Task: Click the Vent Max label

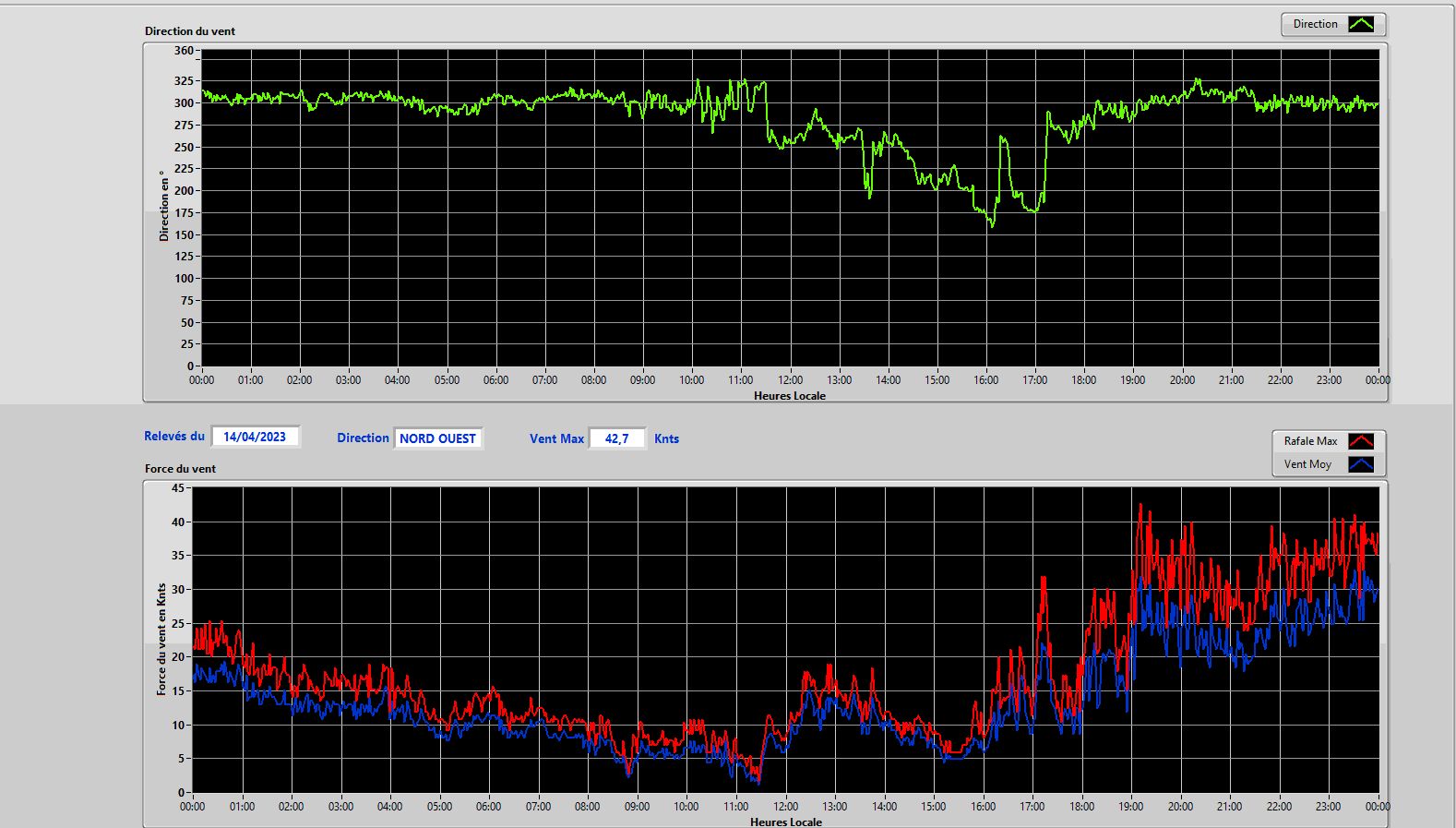Action: point(556,439)
